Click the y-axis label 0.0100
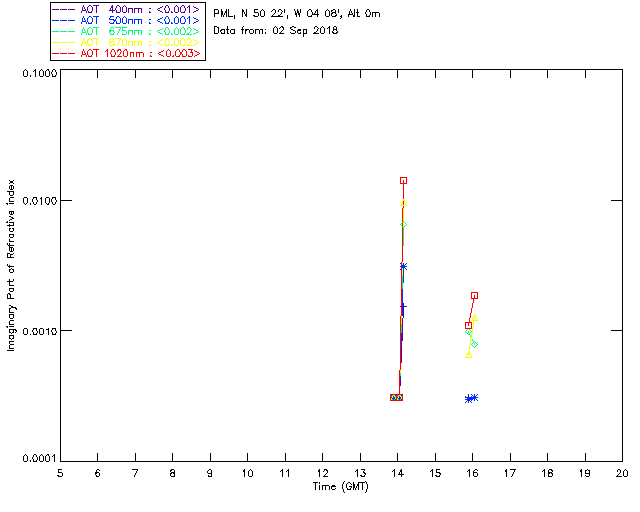Image resolution: width=640 pixels, height=512 pixels. tap(40, 201)
